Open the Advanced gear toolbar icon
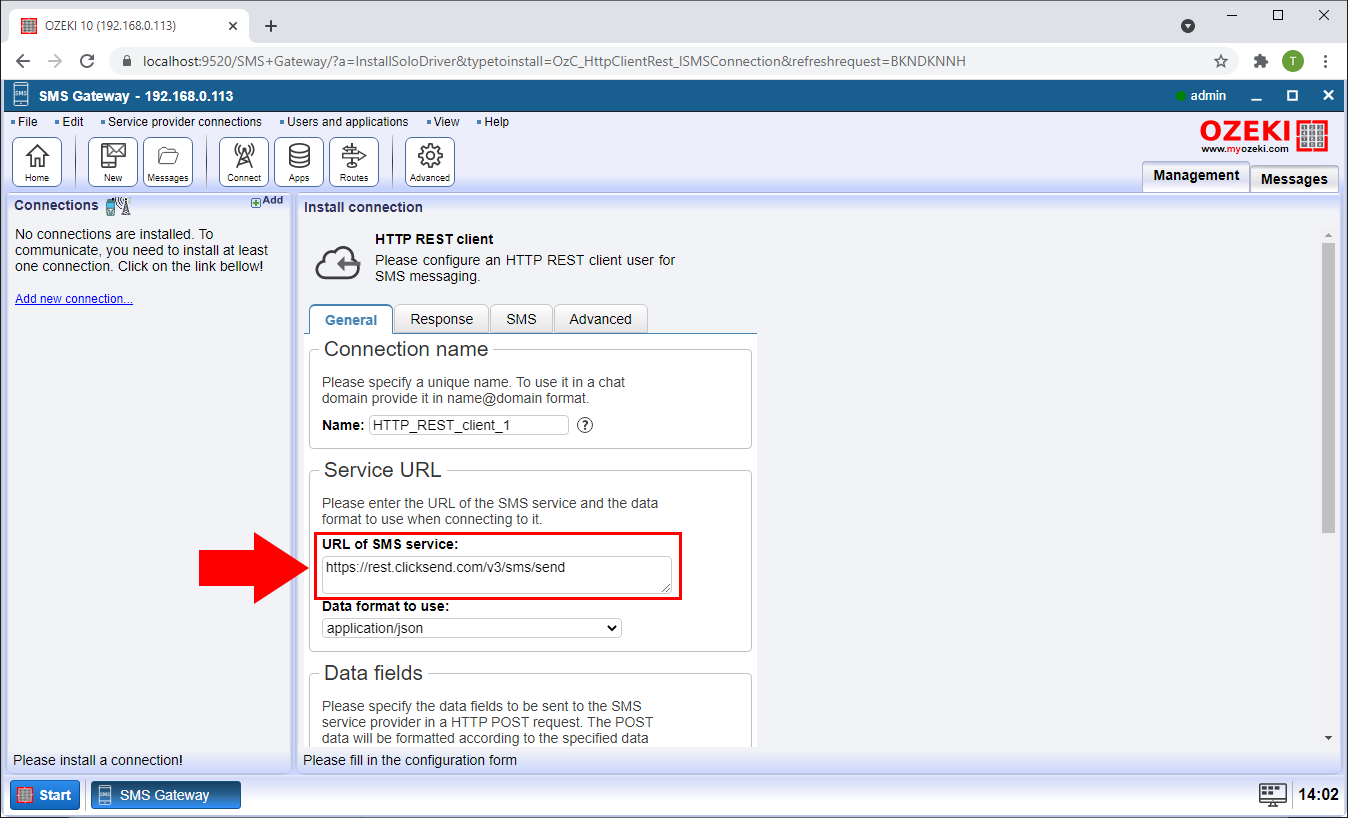This screenshot has height=818, width=1348. pyautogui.click(x=430, y=162)
